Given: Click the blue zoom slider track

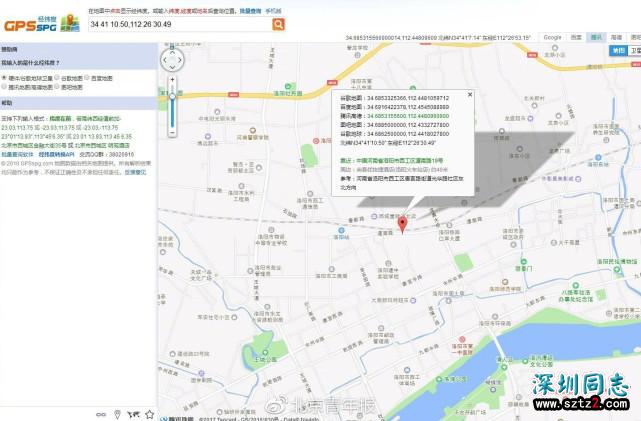Looking at the screenshot, I should pos(173,114).
